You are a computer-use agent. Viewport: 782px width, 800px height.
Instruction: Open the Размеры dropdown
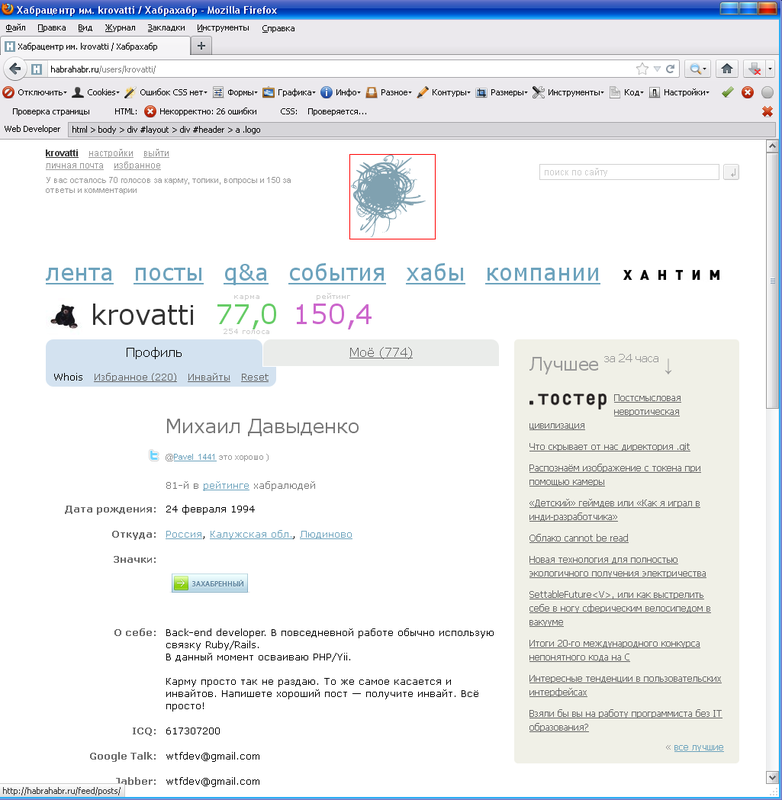[x=501, y=92]
